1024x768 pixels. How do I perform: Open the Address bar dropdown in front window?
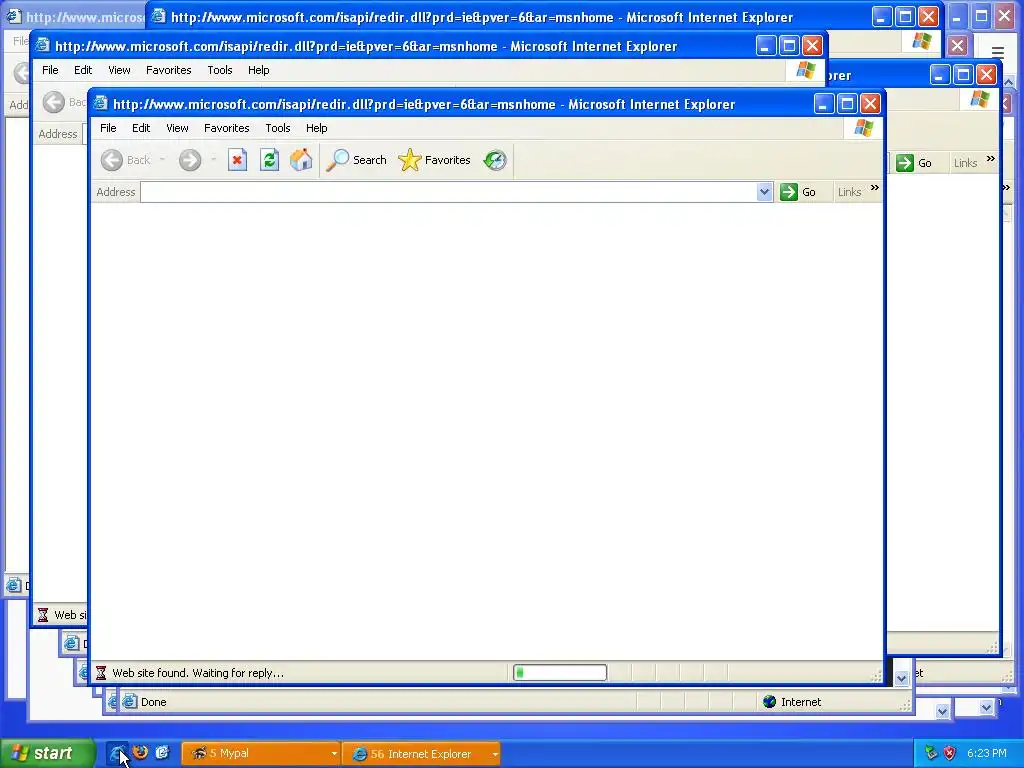pos(764,192)
